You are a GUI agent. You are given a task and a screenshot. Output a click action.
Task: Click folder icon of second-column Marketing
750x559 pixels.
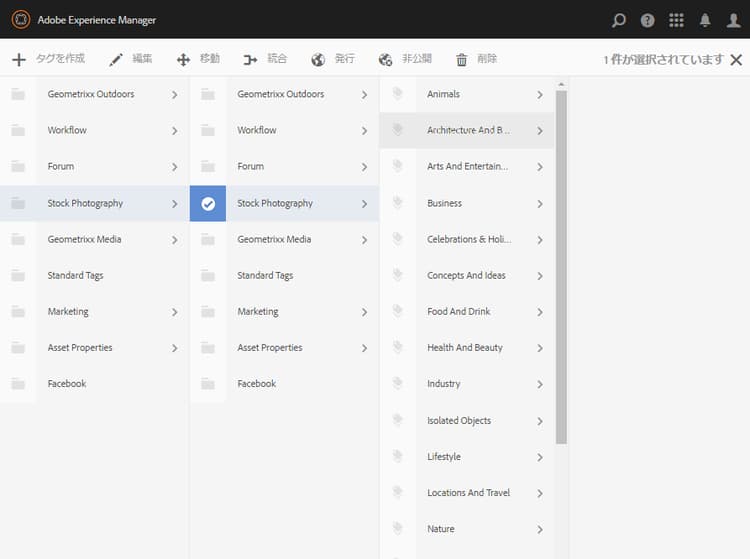(x=208, y=311)
